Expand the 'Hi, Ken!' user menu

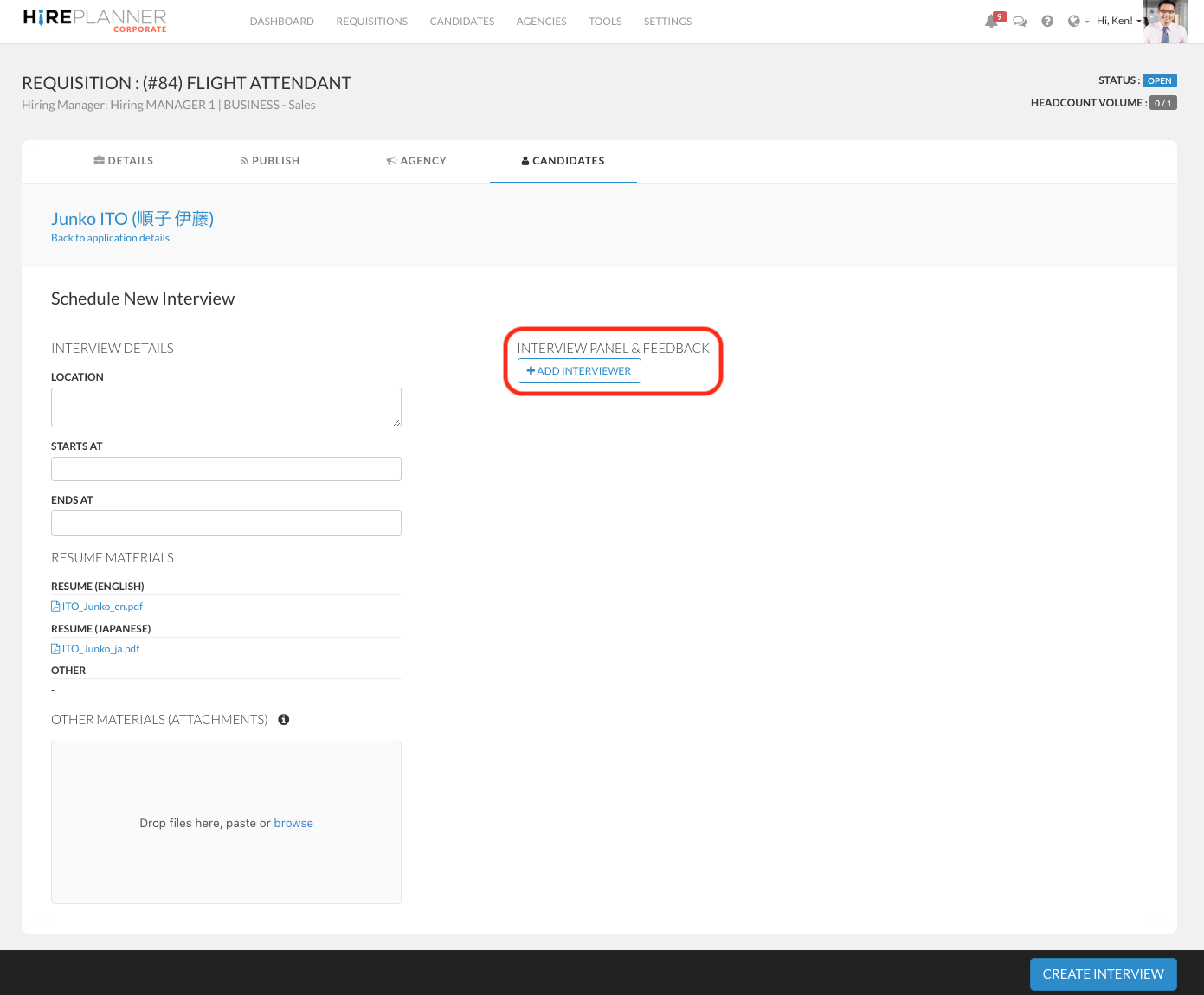[x=1117, y=21]
